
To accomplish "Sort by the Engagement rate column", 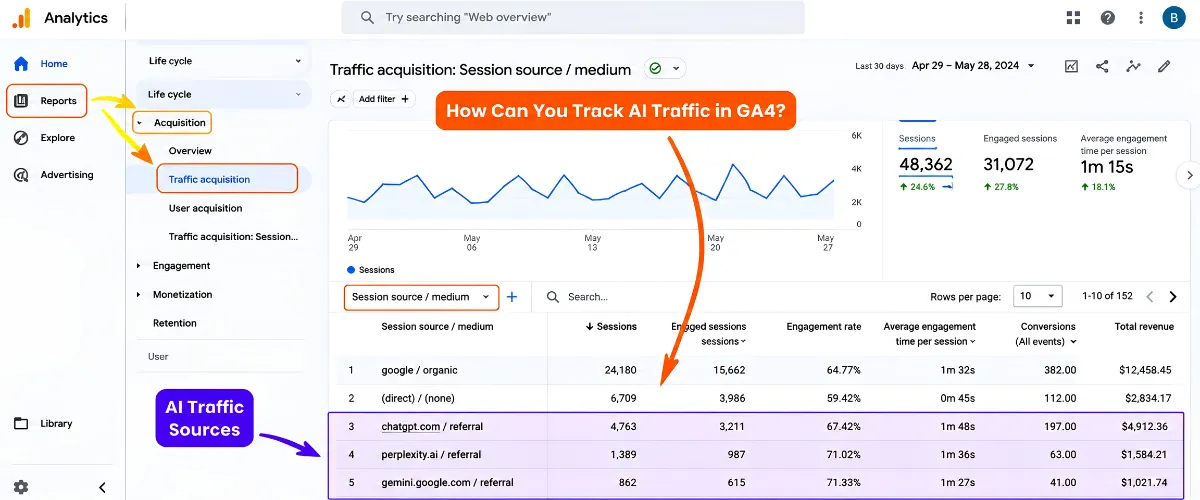I will (825, 326).
